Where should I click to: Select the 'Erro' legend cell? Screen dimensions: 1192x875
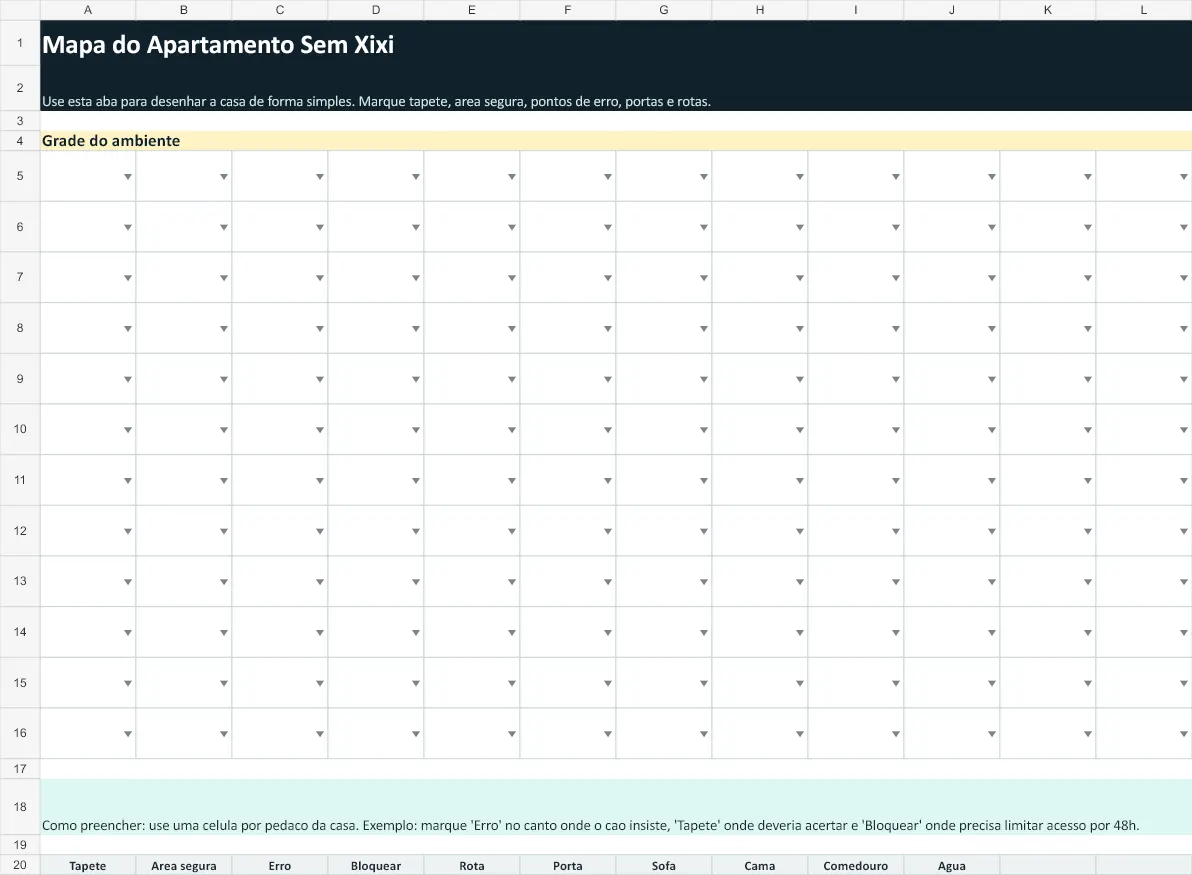(x=280, y=866)
